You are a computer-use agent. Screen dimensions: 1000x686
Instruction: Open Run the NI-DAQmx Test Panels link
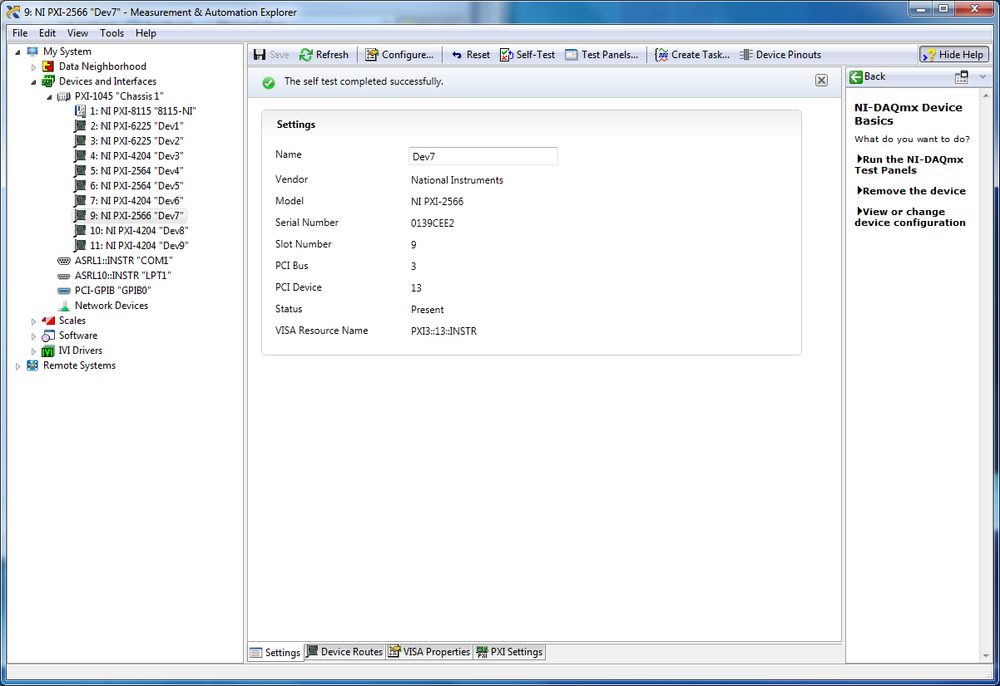(910, 165)
